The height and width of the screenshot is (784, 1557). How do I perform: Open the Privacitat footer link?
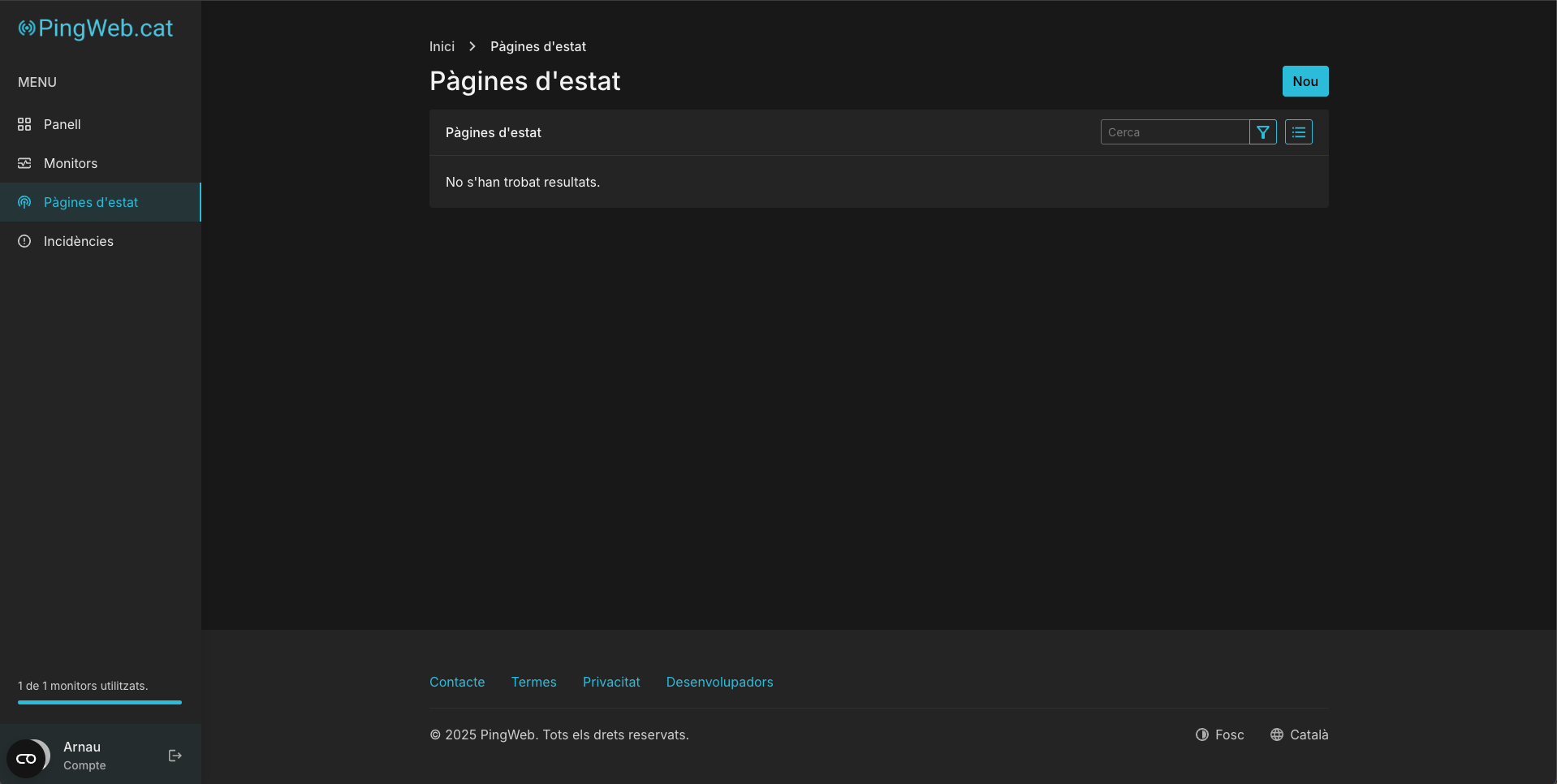611,682
